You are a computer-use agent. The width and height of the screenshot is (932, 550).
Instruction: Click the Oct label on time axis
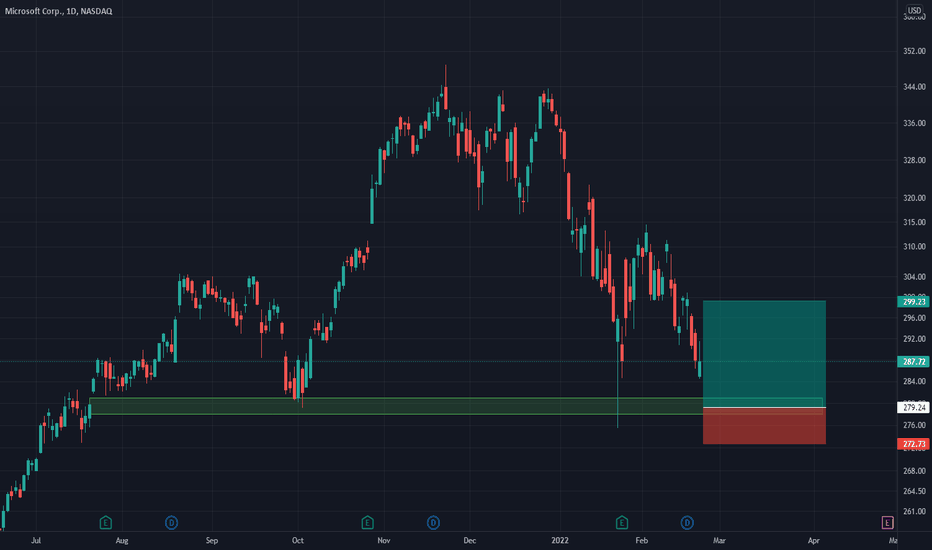298,540
